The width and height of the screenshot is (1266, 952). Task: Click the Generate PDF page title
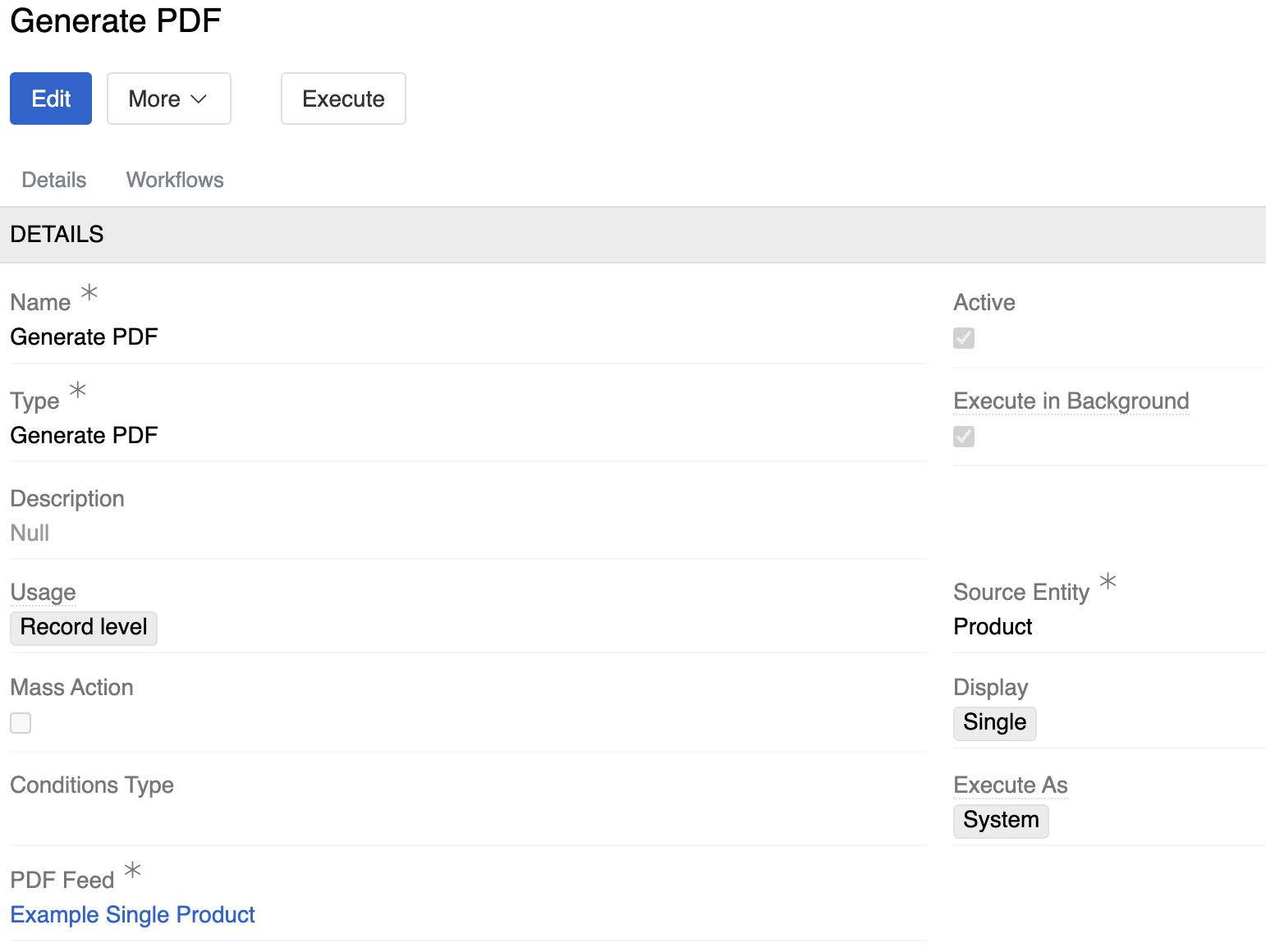point(115,21)
